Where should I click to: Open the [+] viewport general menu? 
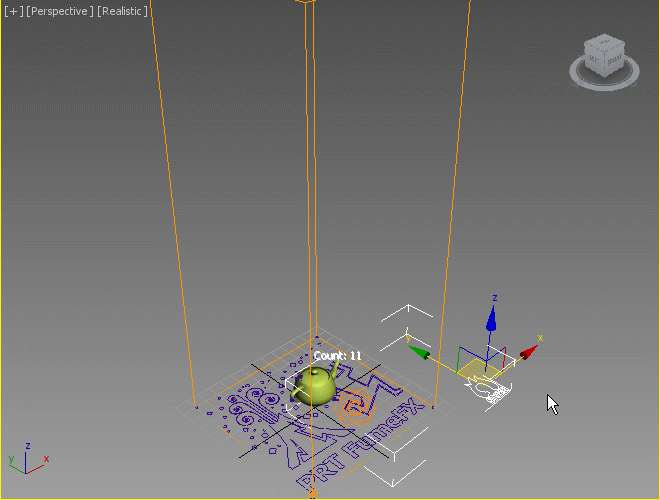12,11
